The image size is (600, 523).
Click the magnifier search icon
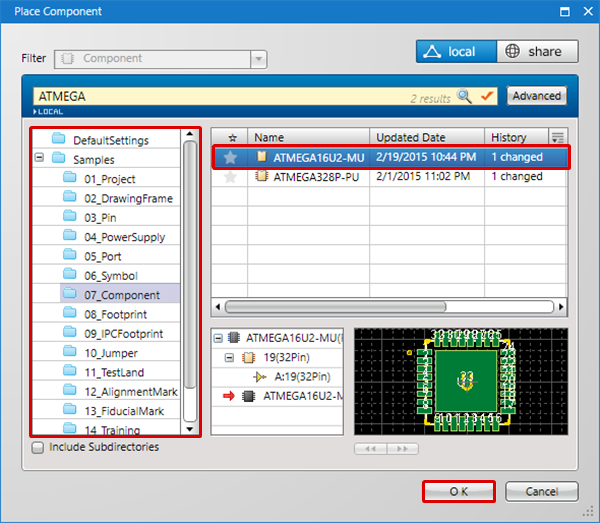tap(464, 96)
